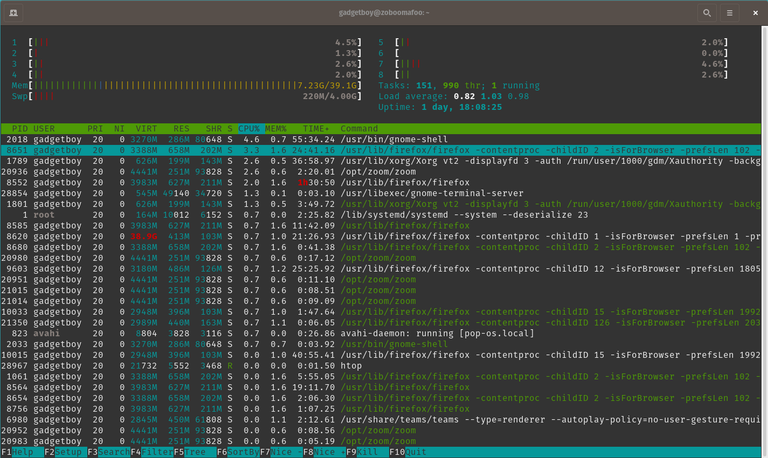Viewport: 768px width, 458px height.
Task: Sort by the MEM% column header
Action: click(x=276, y=129)
